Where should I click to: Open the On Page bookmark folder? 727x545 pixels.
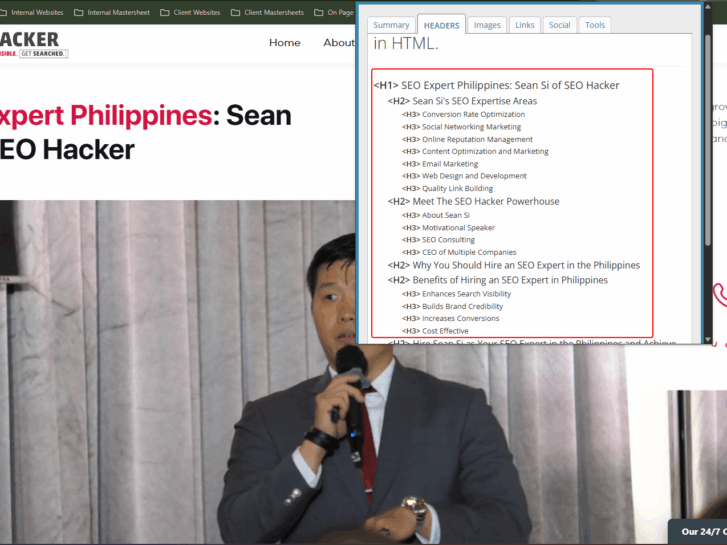point(334,13)
